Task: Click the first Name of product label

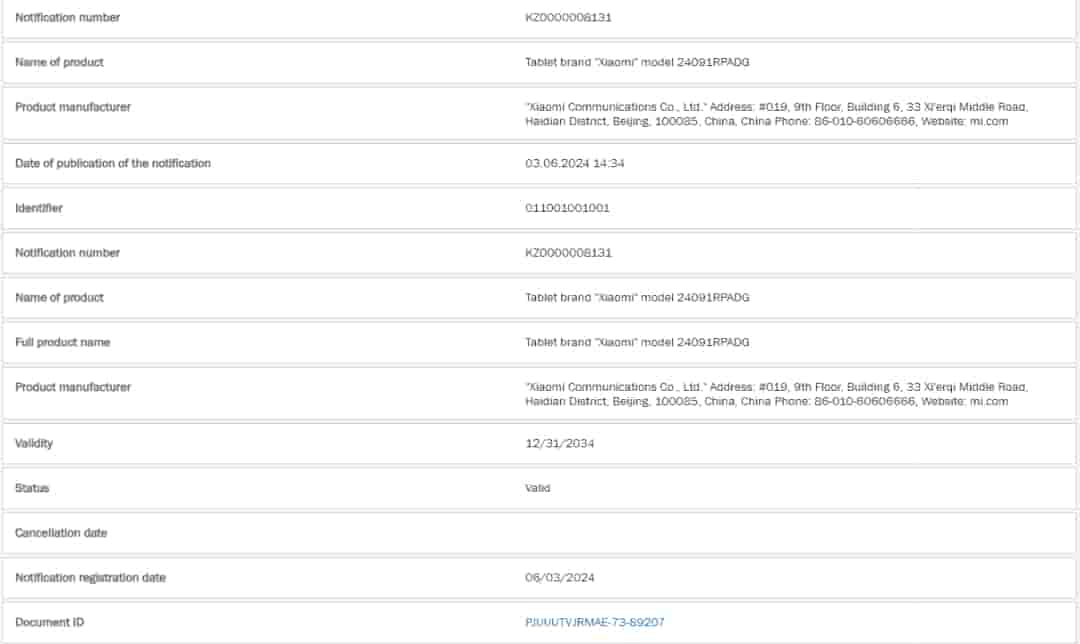Action: [x=59, y=62]
